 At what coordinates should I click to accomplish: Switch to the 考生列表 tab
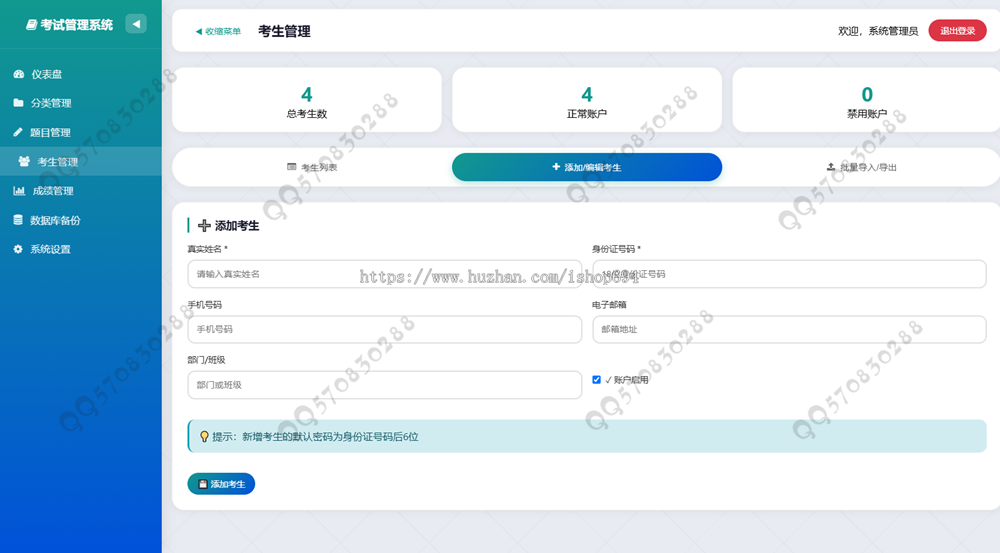[x=312, y=167]
